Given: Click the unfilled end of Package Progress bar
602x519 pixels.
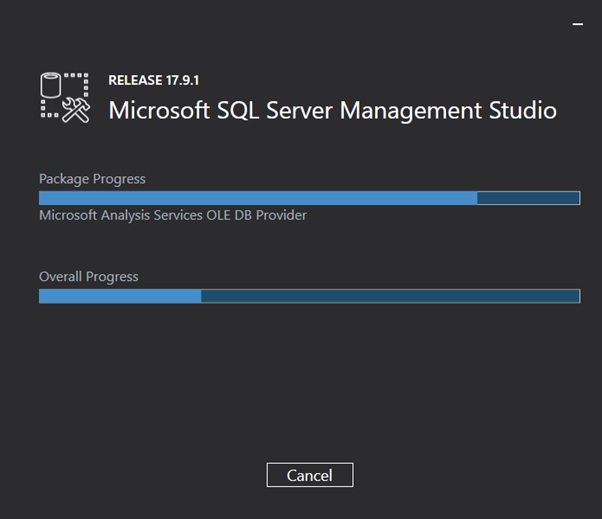Looking at the screenshot, I should (528, 198).
